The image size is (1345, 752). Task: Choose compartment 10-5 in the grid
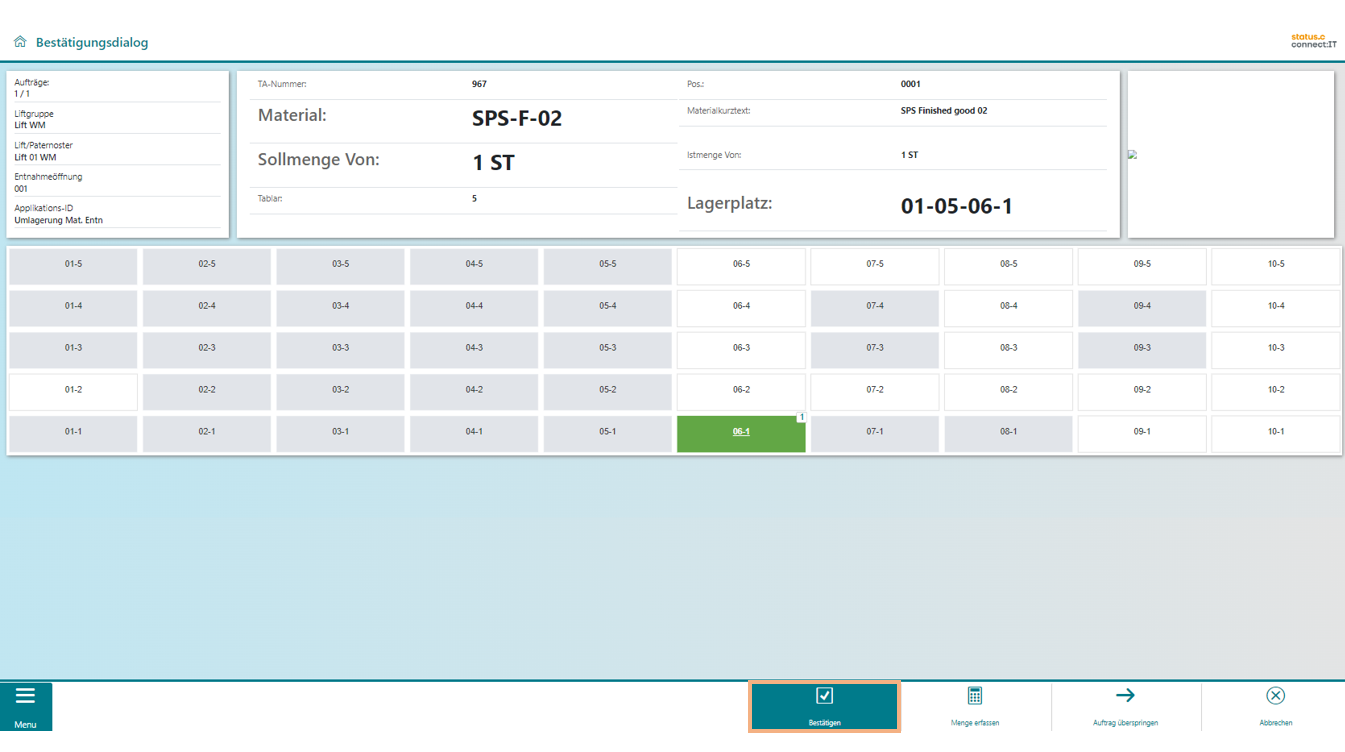click(x=1275, y=265)
